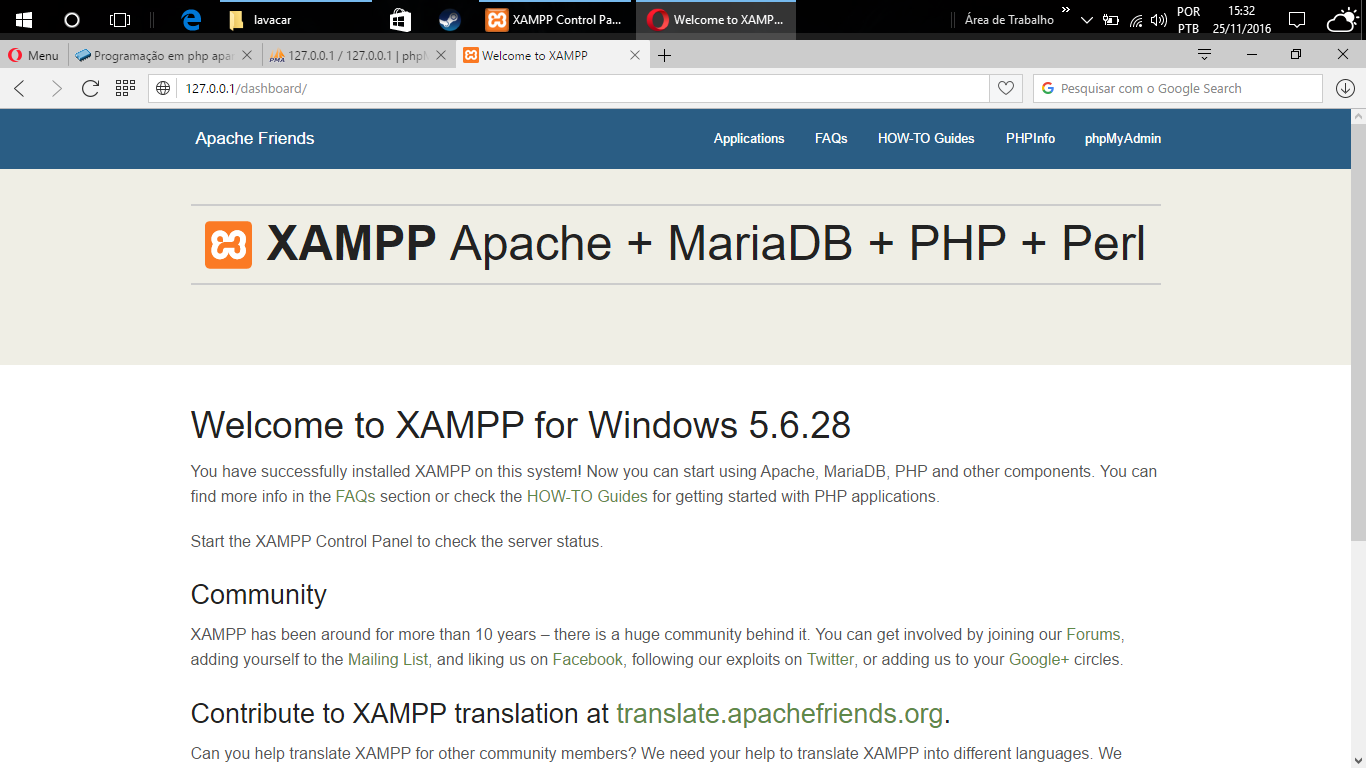Open the FAQs nav item

(831, 138)
